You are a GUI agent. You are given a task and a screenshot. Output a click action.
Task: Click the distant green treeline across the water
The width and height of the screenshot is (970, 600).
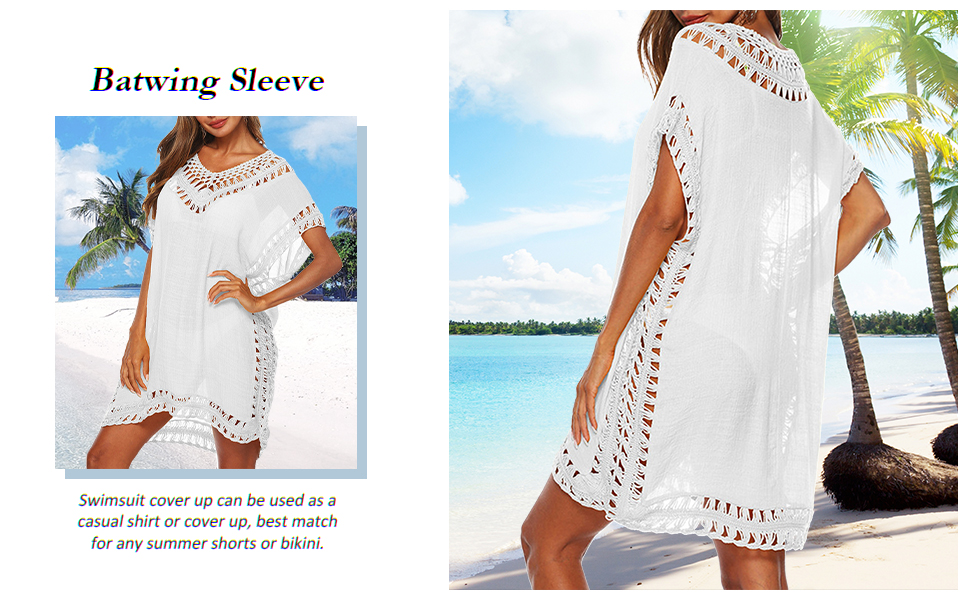point(526,327)
